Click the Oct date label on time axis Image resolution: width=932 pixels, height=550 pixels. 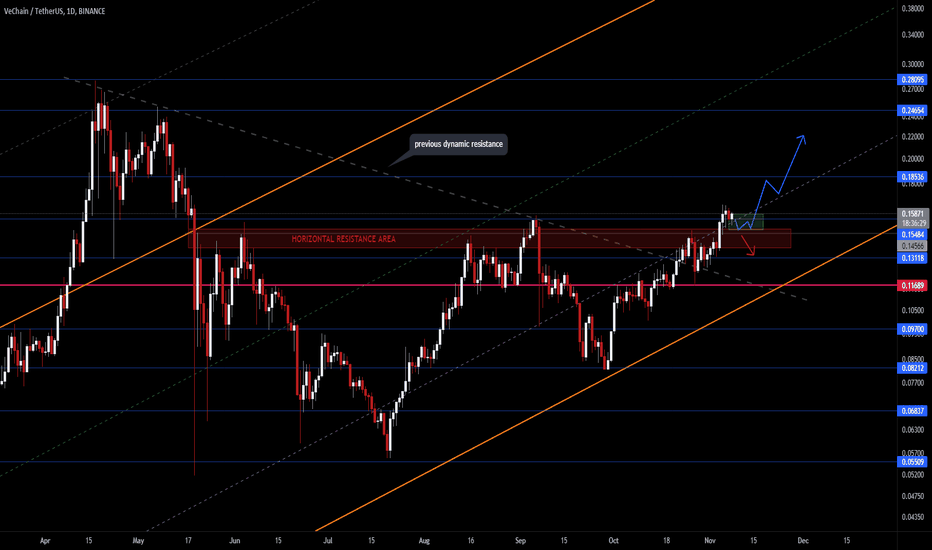click(613, 540)
